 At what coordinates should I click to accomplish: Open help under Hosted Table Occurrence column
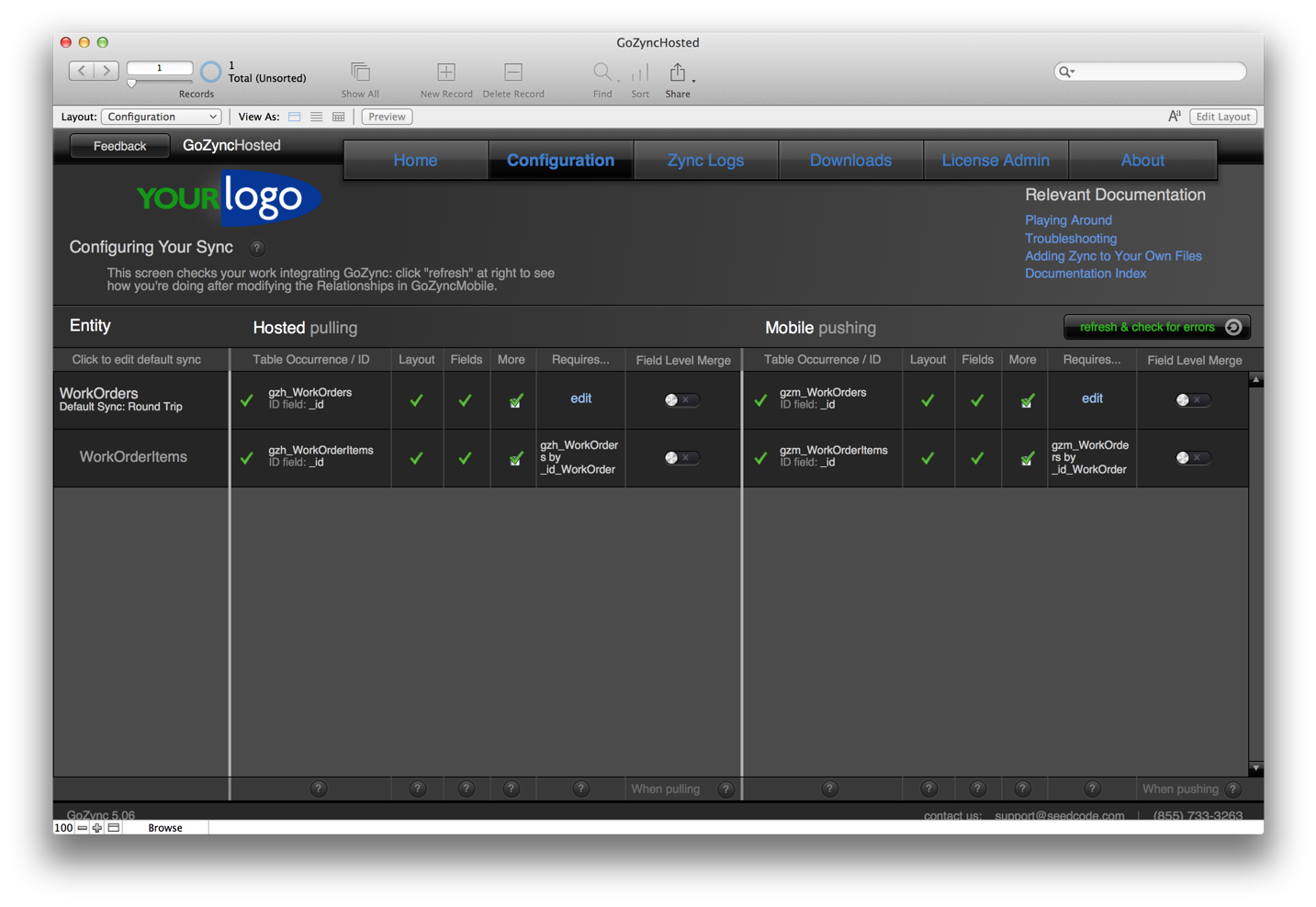(319, 789)
